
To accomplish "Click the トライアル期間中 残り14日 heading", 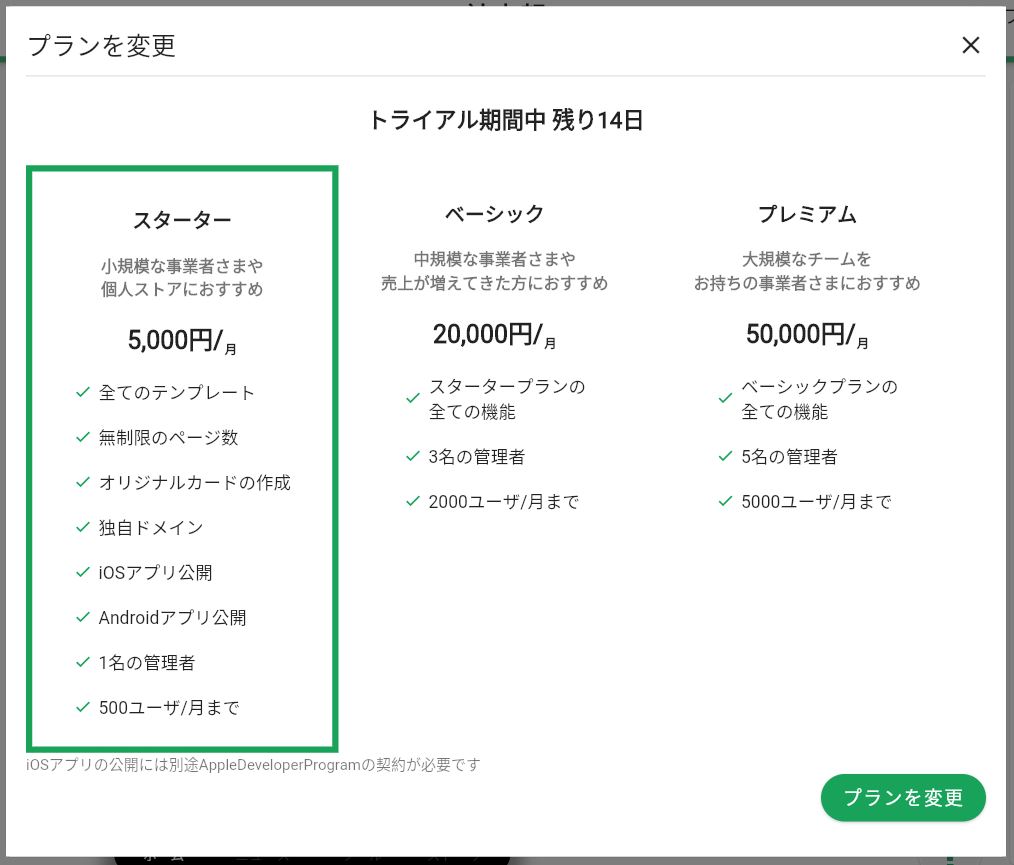I will pos(506,121).
